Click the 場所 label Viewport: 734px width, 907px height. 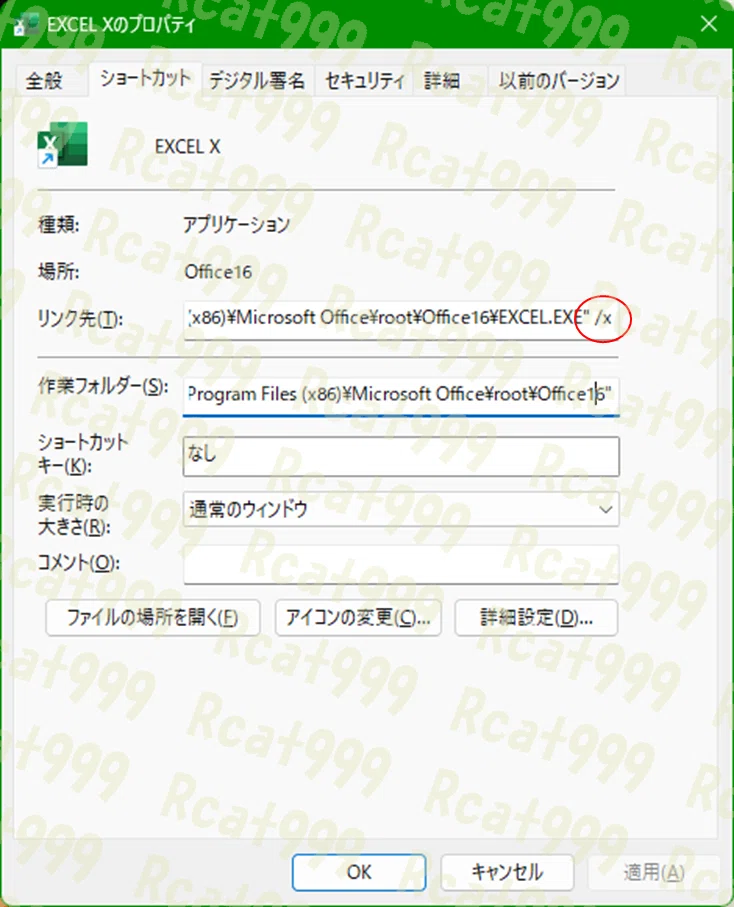(58, 271)
